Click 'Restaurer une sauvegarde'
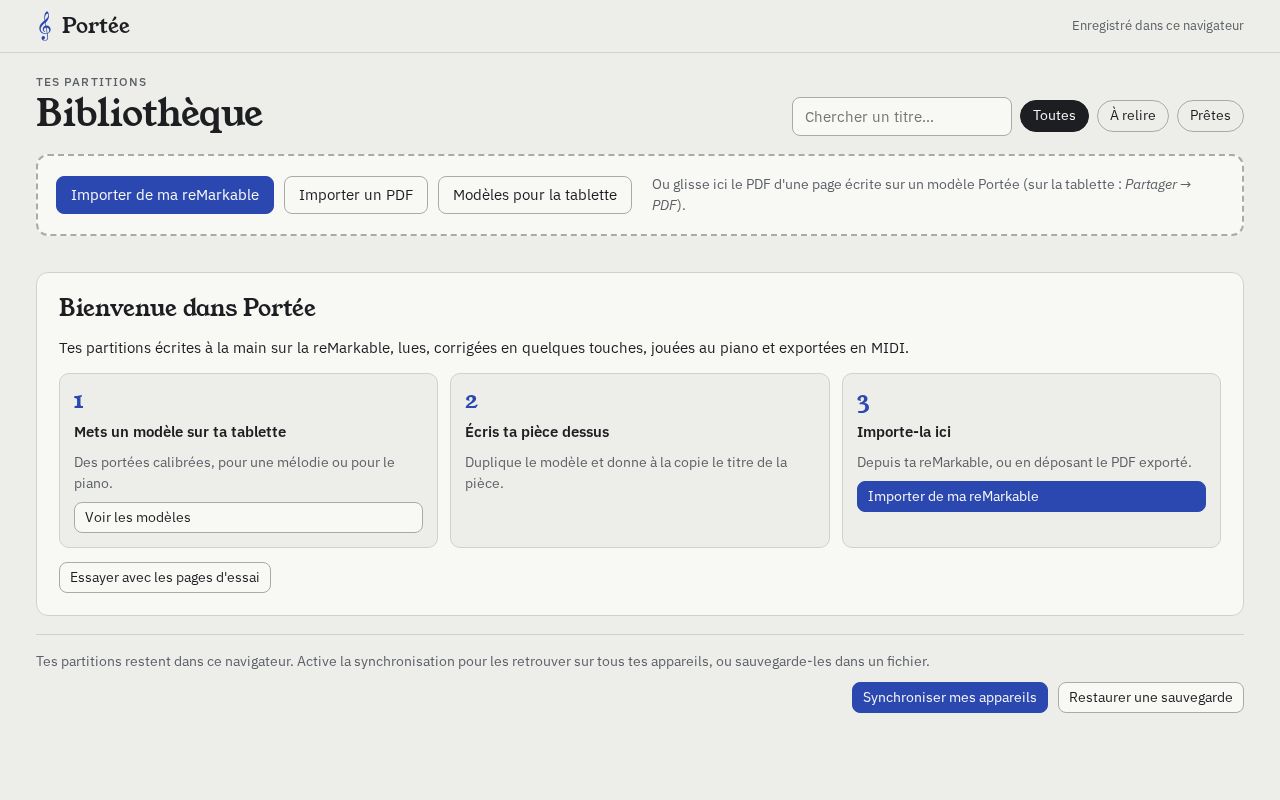 pyautogui.click(x=1151, y=697)
